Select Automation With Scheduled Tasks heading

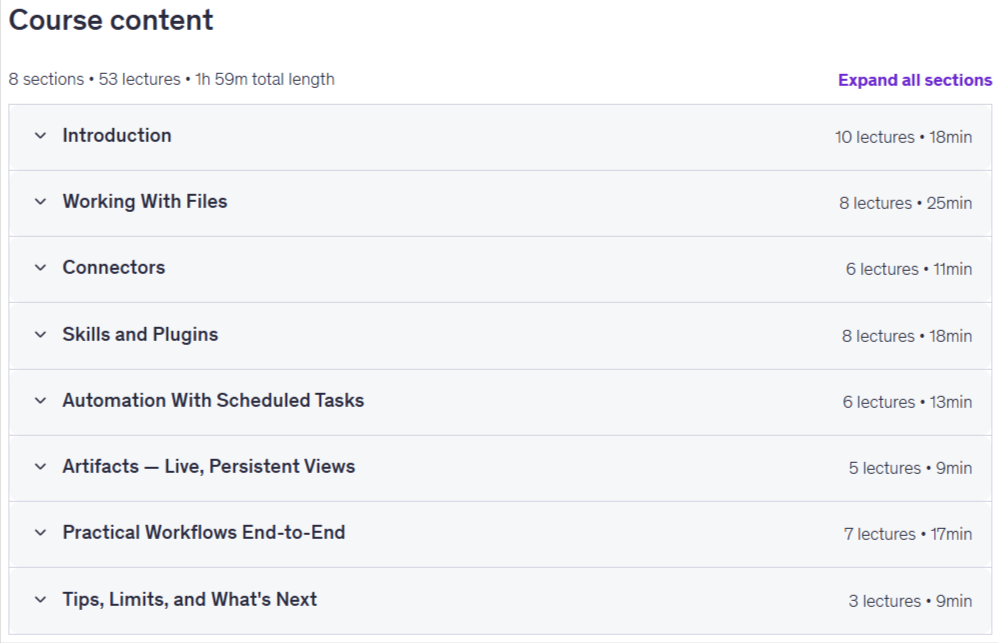tap(213, 400)
